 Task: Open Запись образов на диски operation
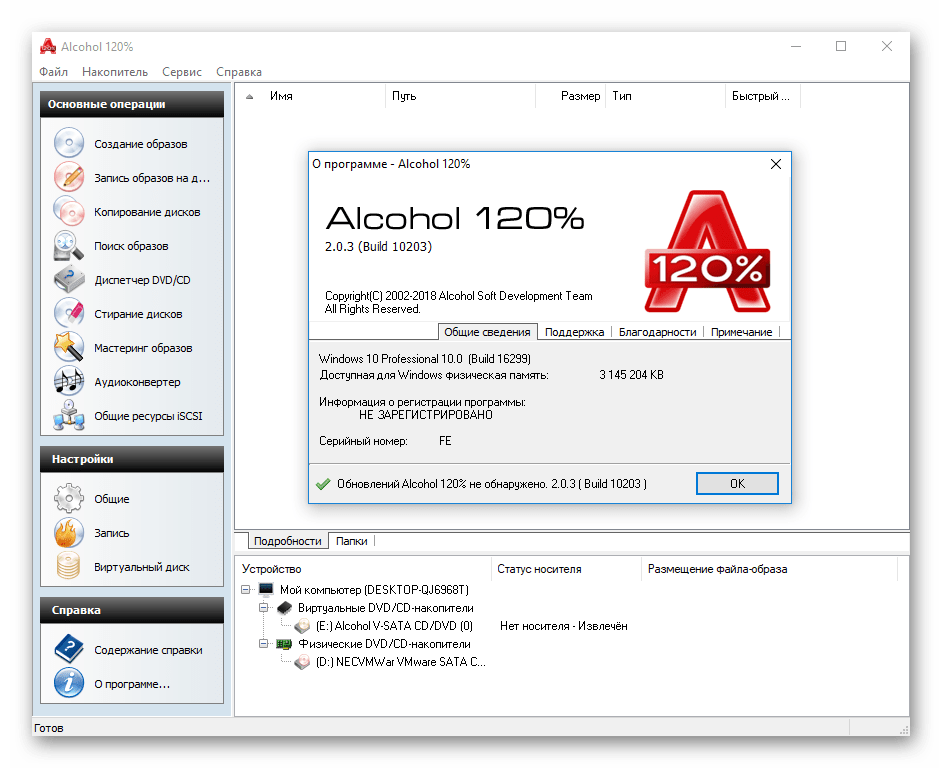(x=152, y=178)
